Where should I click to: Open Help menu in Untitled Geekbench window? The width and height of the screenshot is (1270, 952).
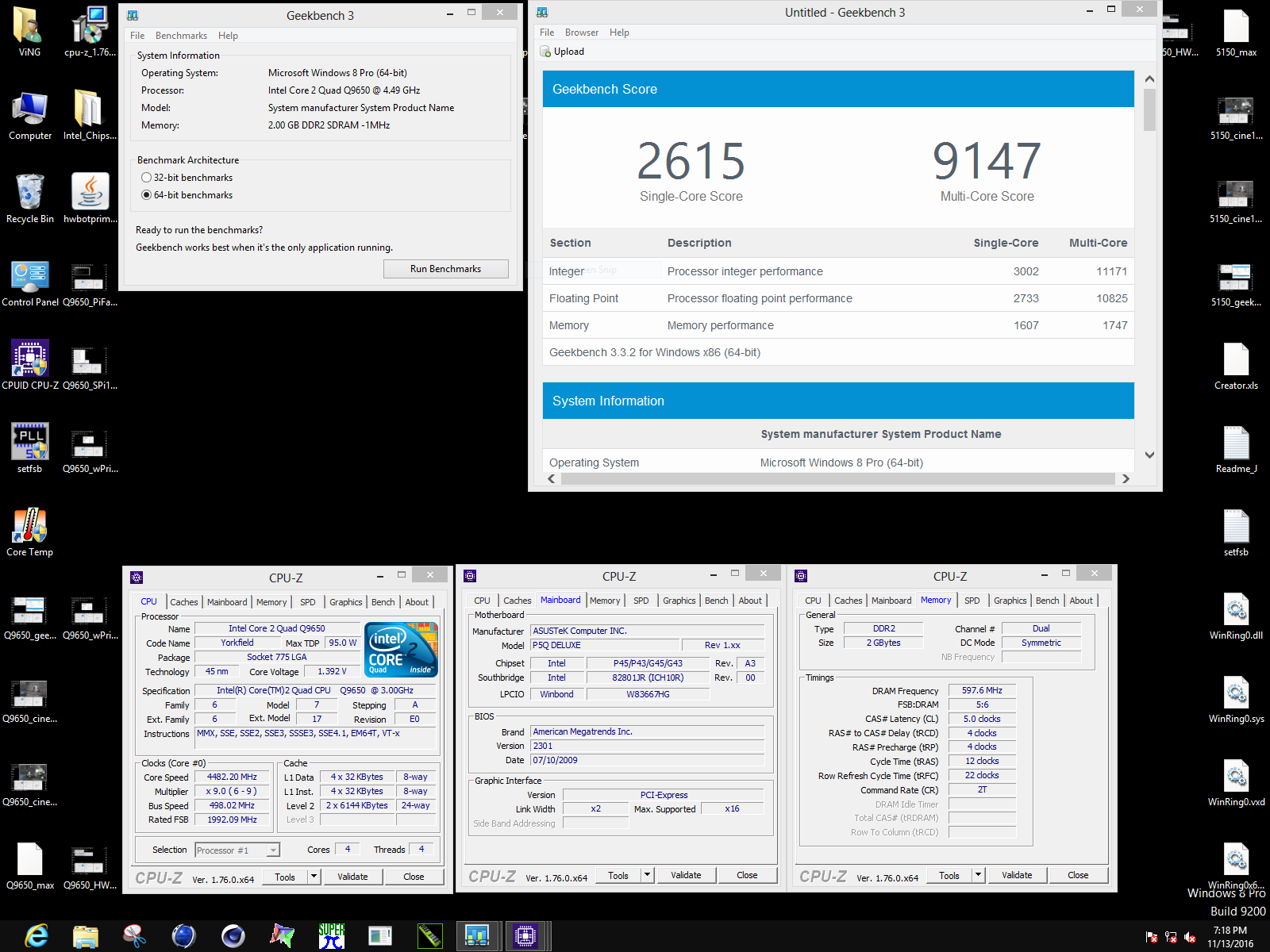click(x=619, y=33)
